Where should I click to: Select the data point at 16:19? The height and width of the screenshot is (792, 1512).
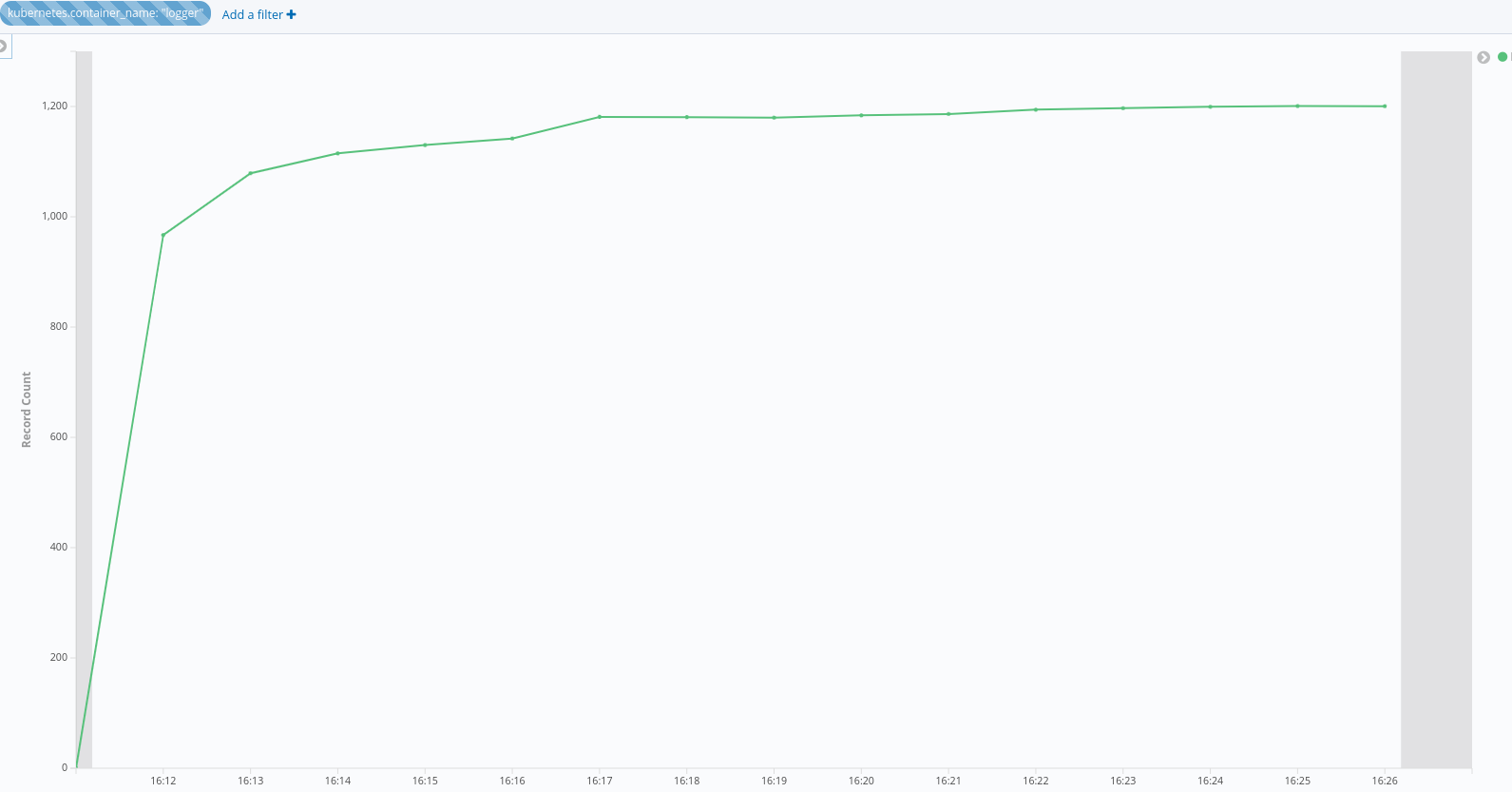(x=775, y=118)
